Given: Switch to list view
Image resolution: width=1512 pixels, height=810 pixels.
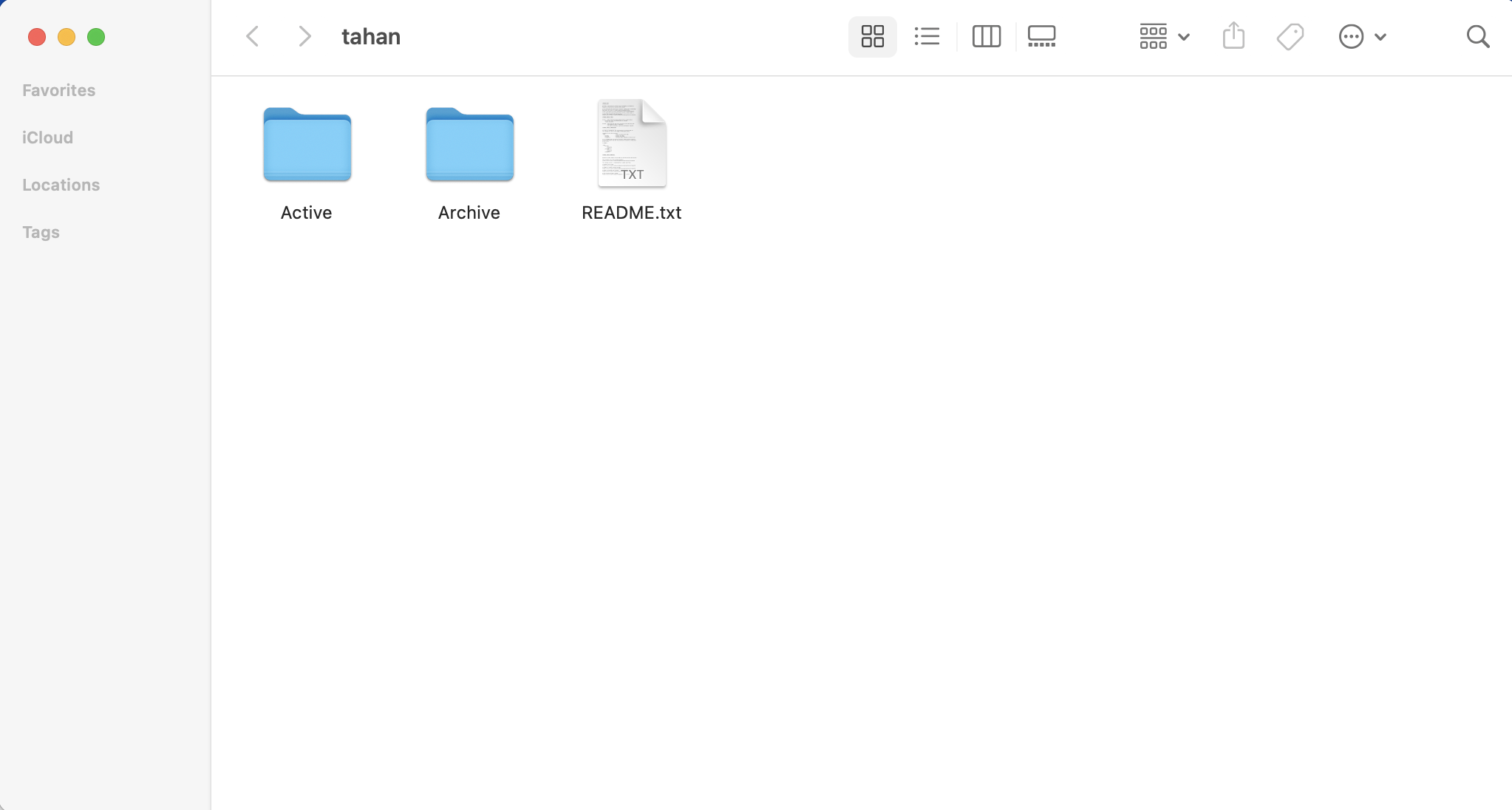Looking at the screenshot, I should click(x=927, y=36).
